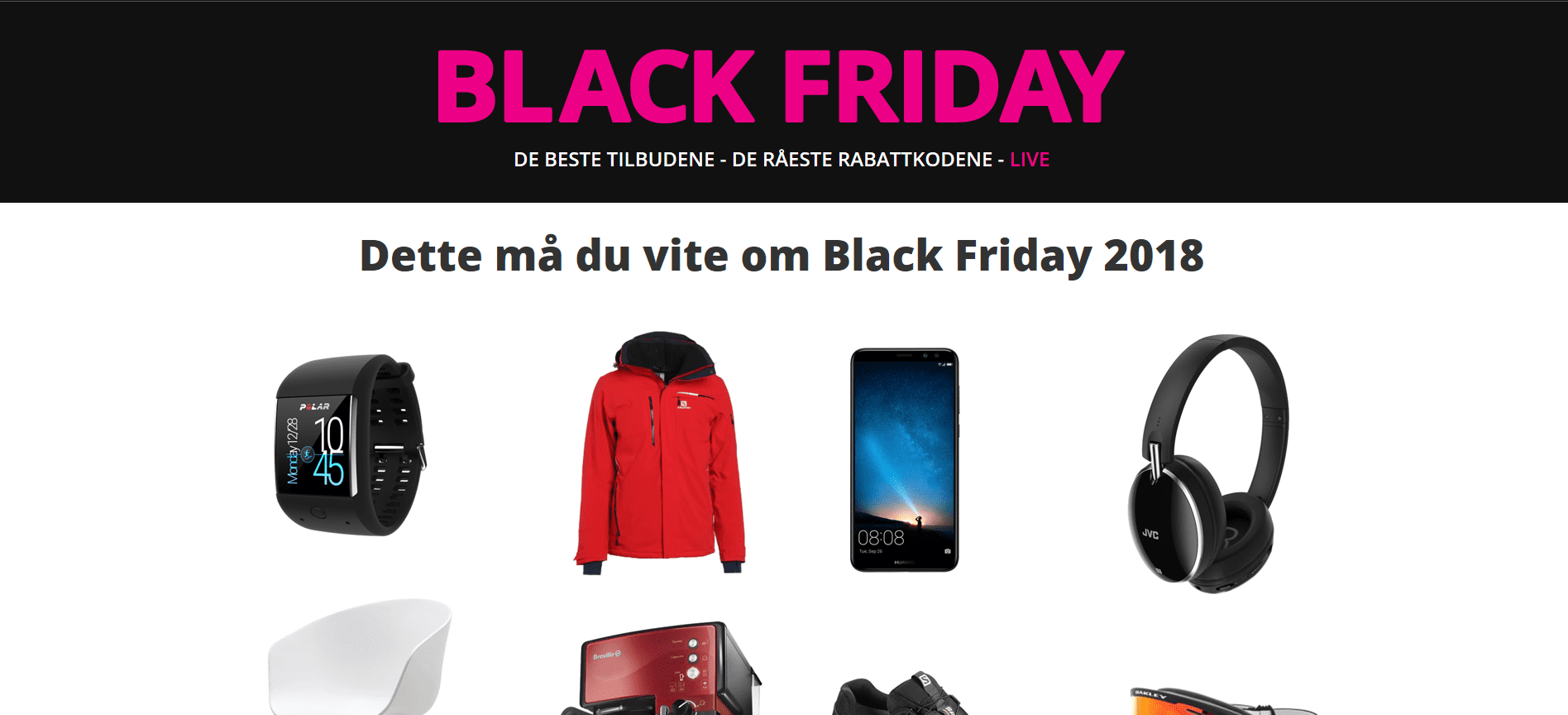1568x715 pixels.
Task: Click the 'De beste tilbudene' tagline text
Action: pos(614,160)
